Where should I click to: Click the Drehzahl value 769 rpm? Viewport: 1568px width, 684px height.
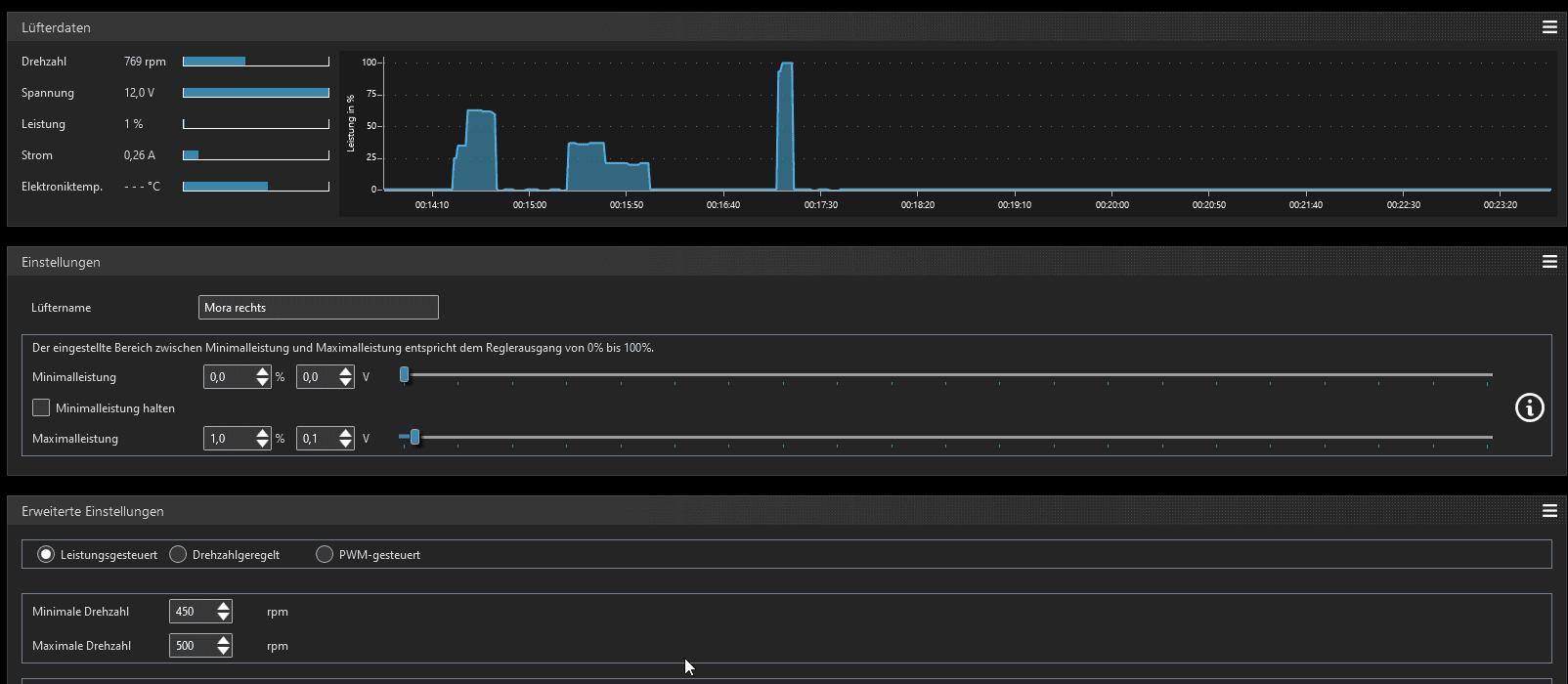pyautogui.click(x=145, y=62)
